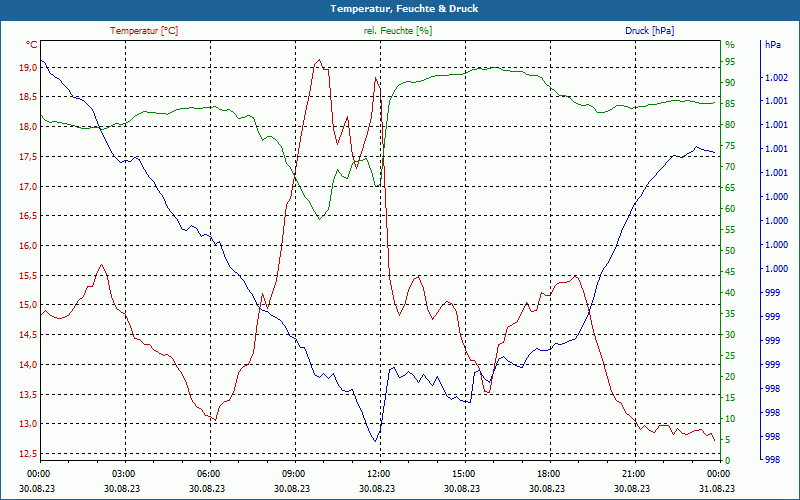Screen dimensions: 800x500
Task: Select the blue 'Druck [hPa]' legend label
Action: (x=649, y=31)
